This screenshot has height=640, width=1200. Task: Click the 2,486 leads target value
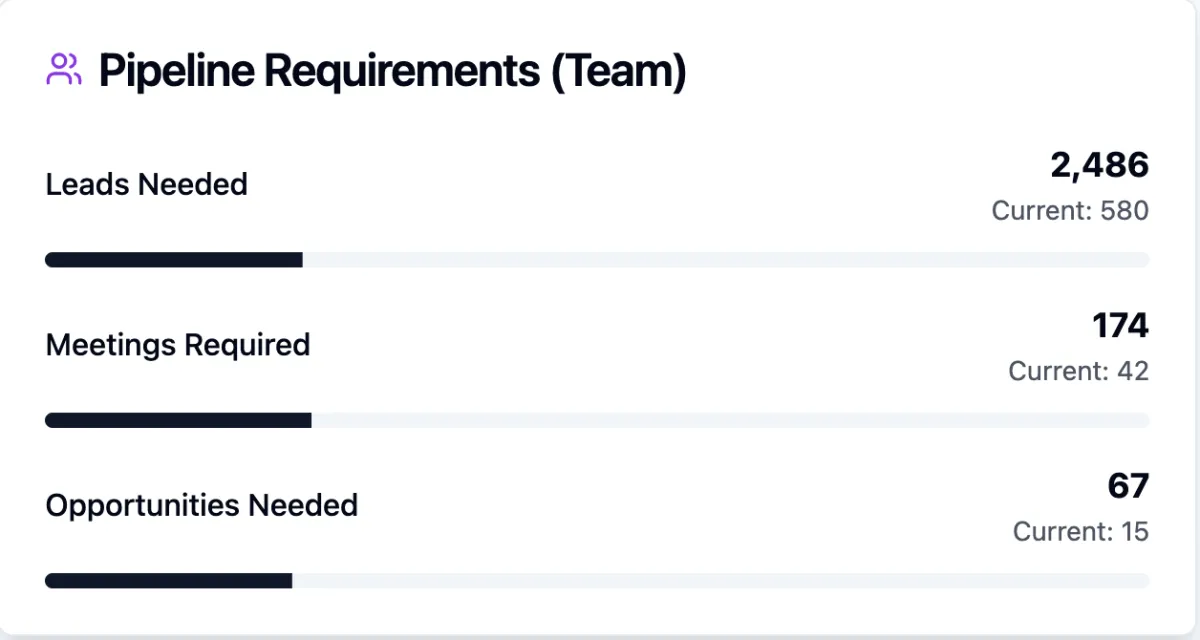1099,166
